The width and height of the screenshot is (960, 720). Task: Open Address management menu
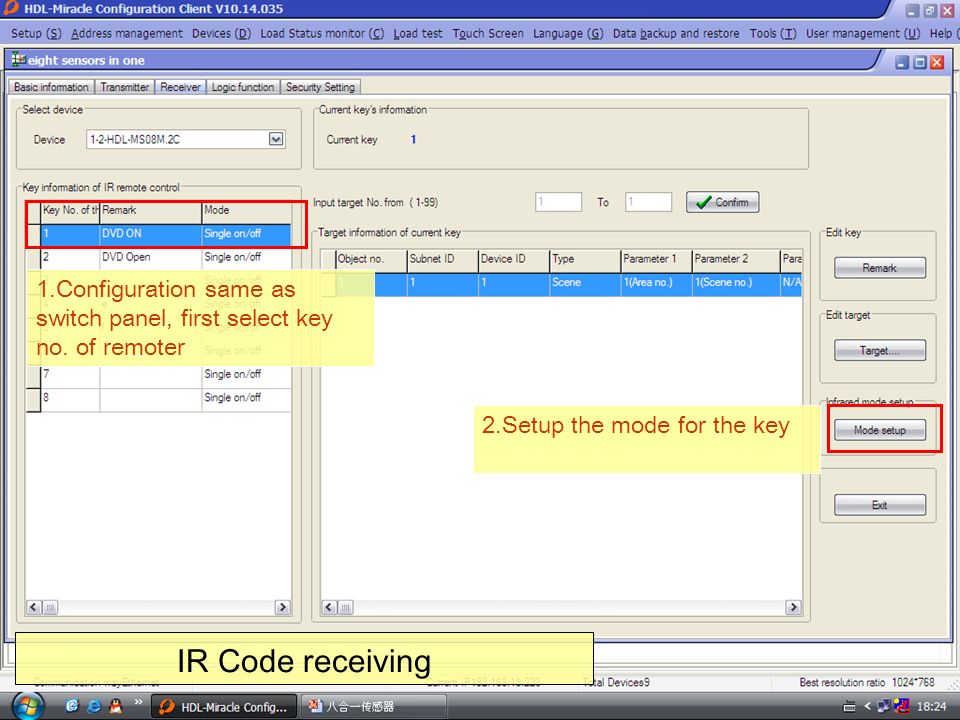[127, 34]
